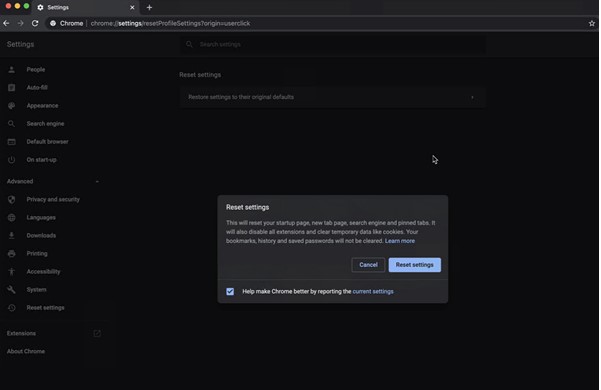Open About Chrome page

pos(26,351)
